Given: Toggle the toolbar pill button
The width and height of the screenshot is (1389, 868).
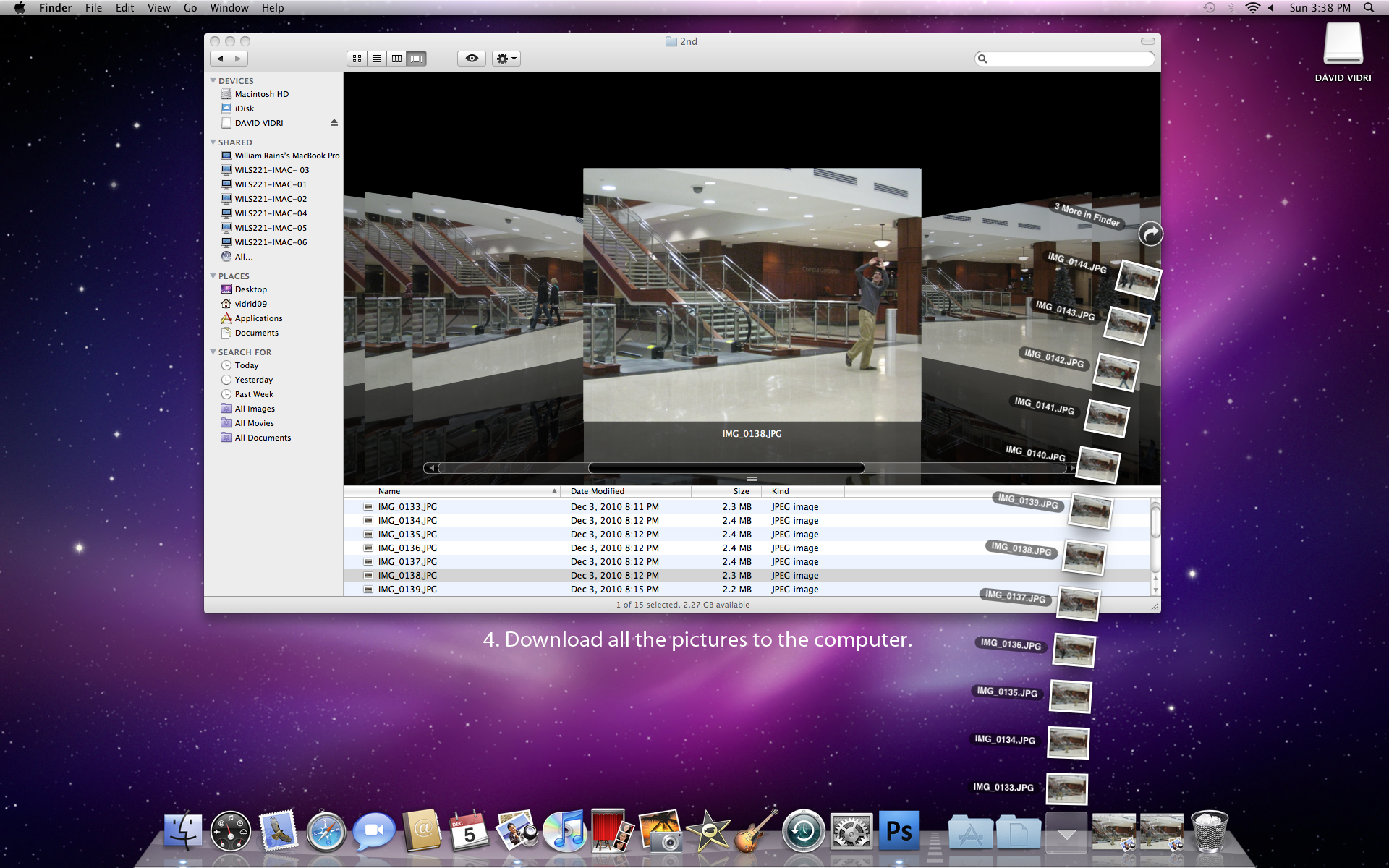Looking at the screenshot, I should [x=1148, y=41].
